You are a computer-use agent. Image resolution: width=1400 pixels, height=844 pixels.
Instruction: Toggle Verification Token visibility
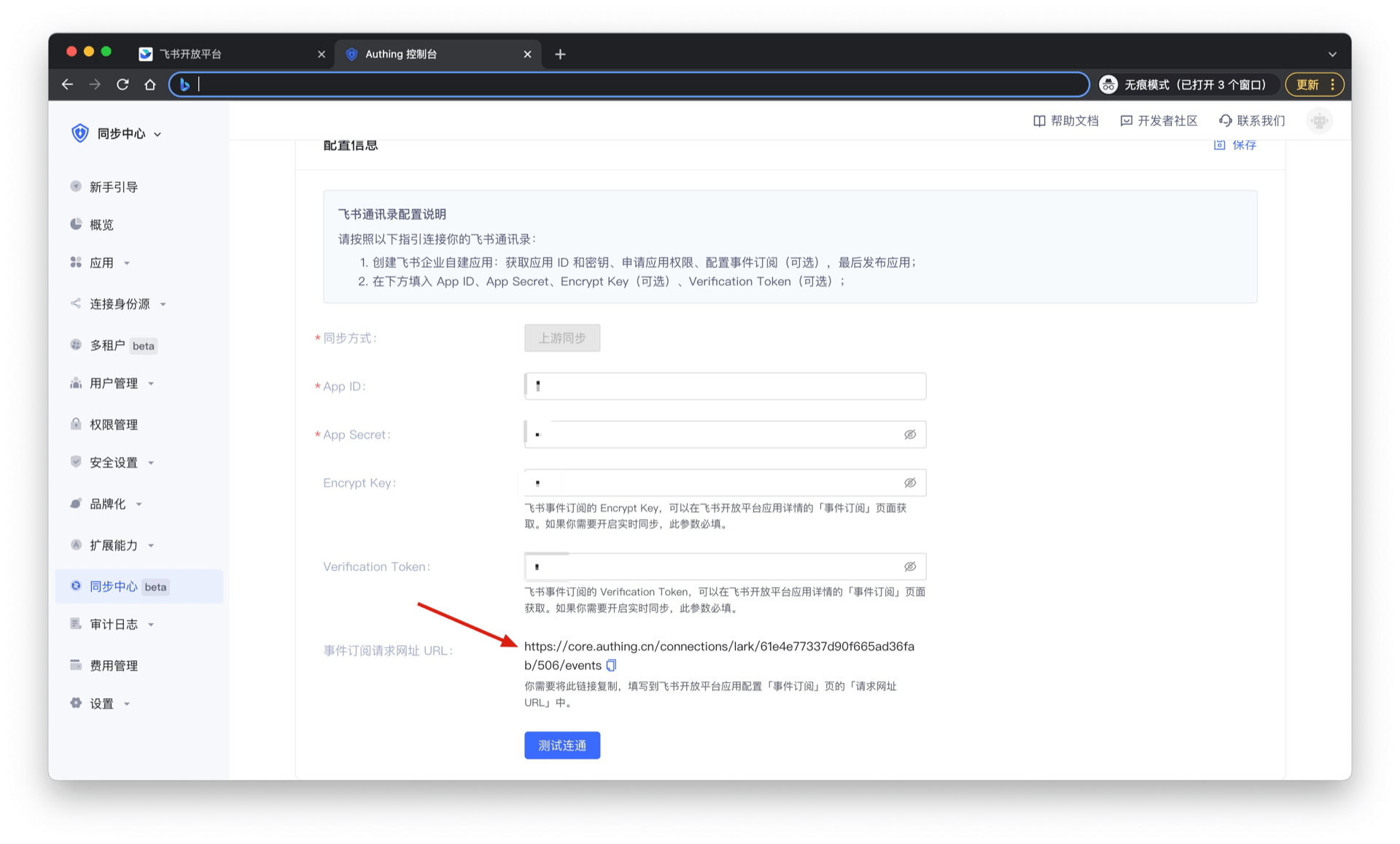pos(909,566)
